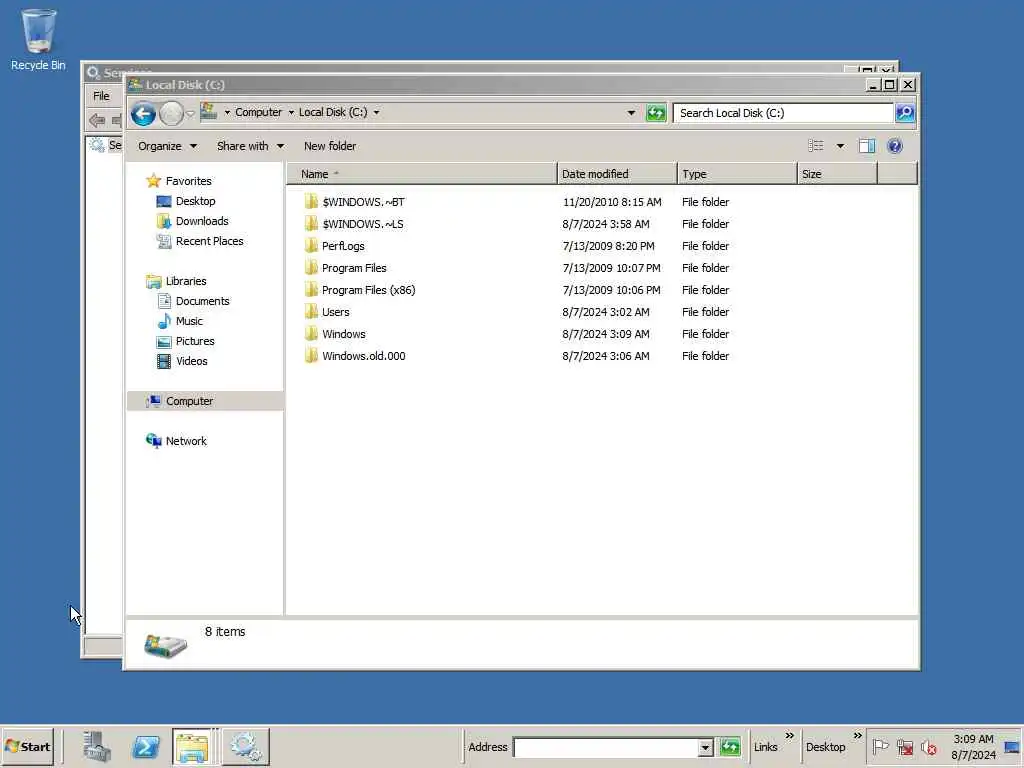Expand the Links toolbar chevron

[x=789, y=736]
